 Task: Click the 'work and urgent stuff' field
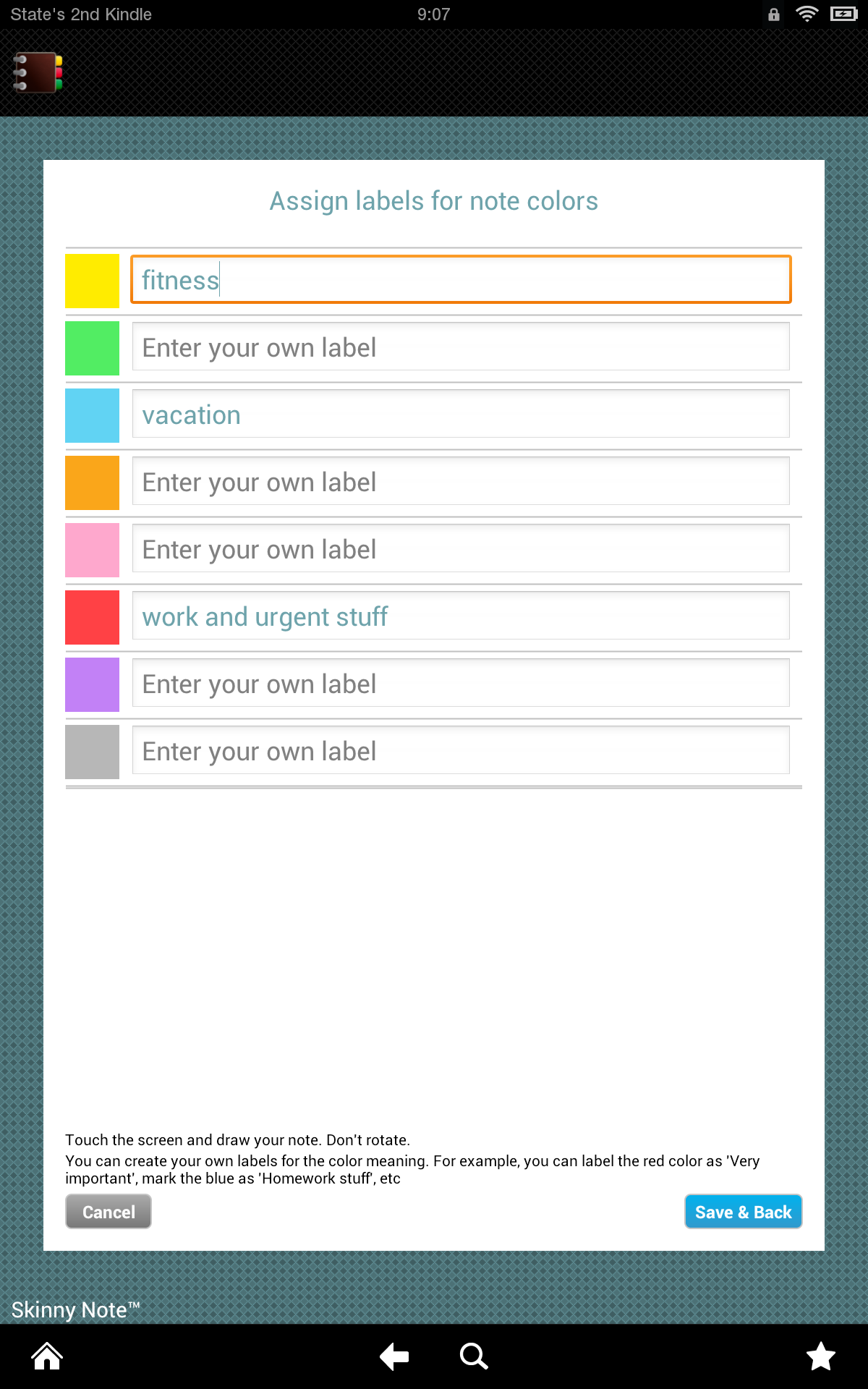(x=461, y=617)
